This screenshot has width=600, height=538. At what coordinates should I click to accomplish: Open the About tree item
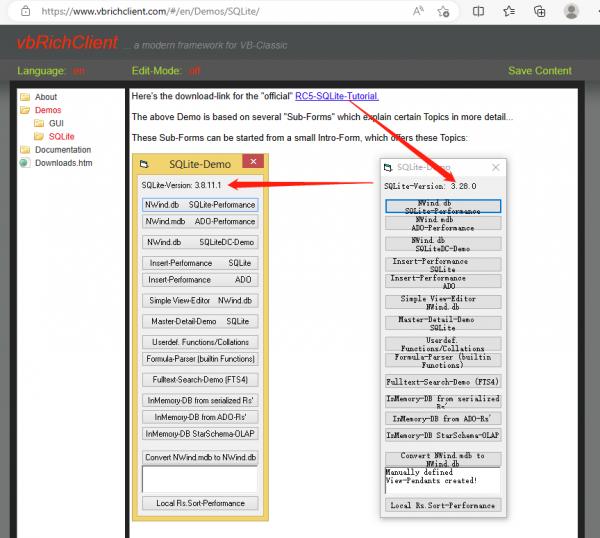(46, 97)
